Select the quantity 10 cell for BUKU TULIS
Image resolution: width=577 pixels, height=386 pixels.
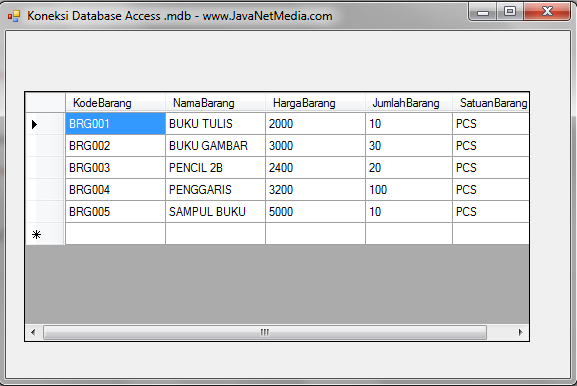pos(409,124)
